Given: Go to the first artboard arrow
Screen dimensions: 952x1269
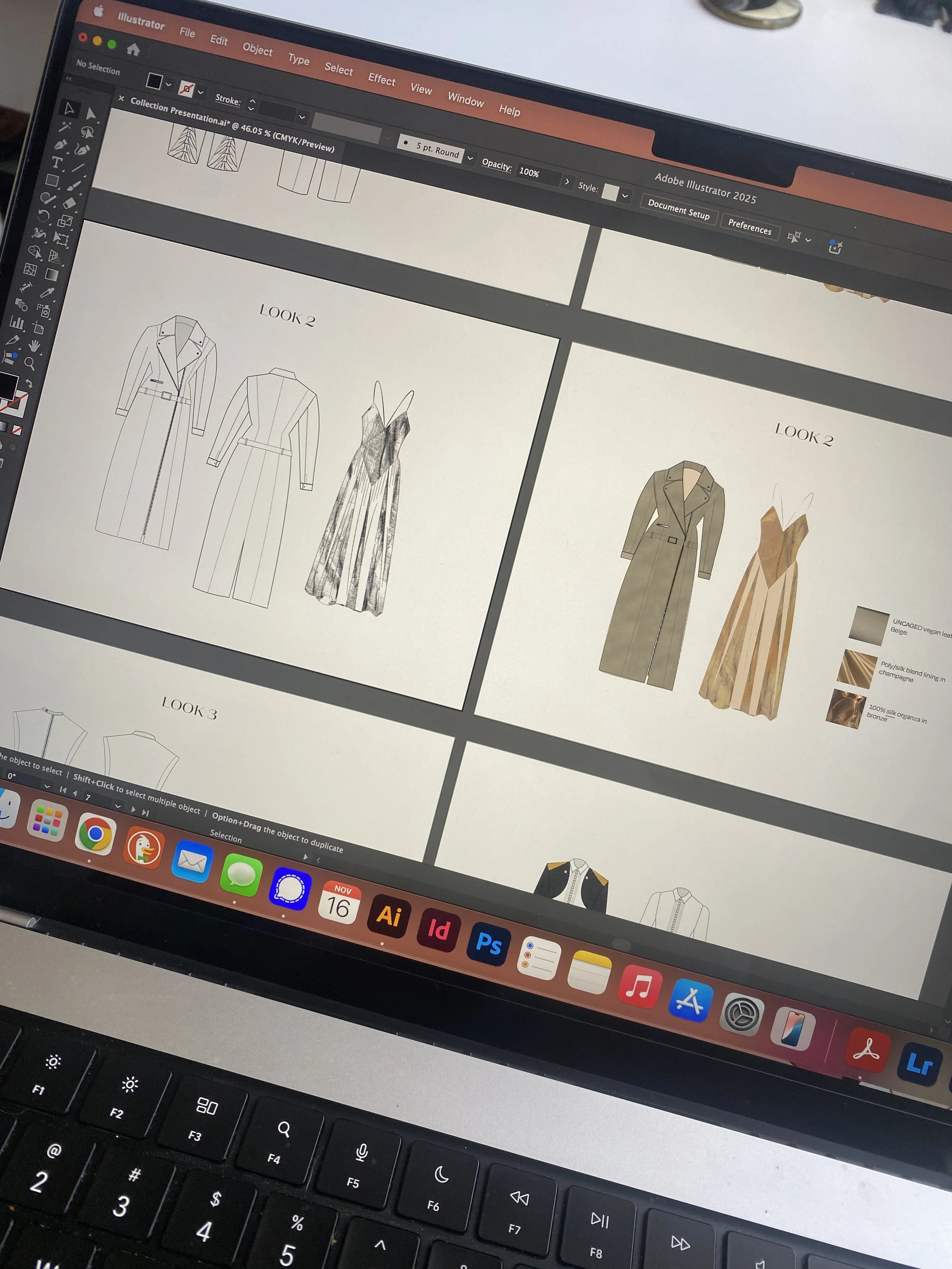Looking at the screenshot, I should (62, 790).
